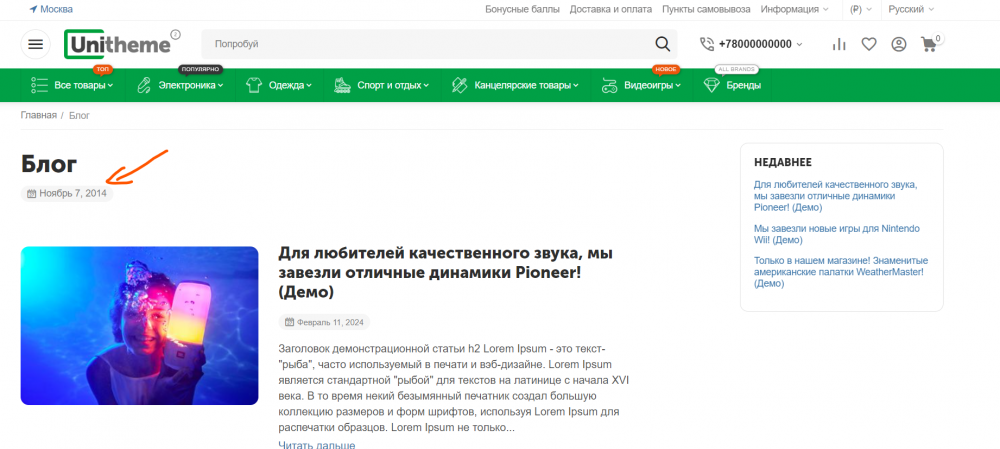Open the Русский language selector
The height and width of the screenshot is (449, 1000).
[x=911, y=10]
